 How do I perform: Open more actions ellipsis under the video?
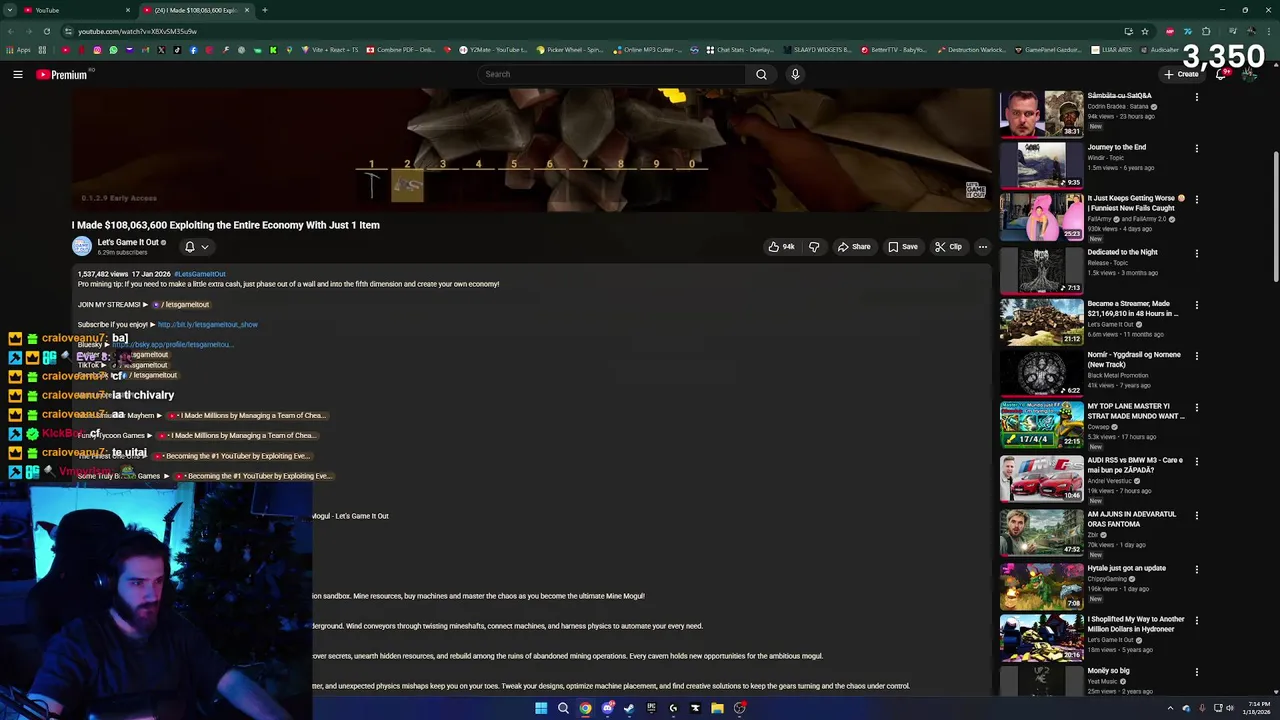(982, 247)
